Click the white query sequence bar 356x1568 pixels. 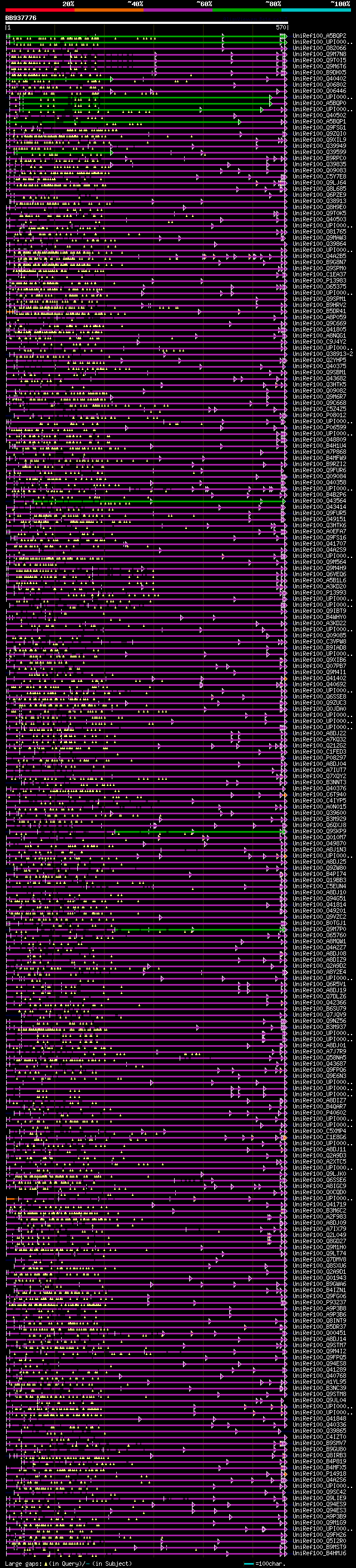pos(147,22)
